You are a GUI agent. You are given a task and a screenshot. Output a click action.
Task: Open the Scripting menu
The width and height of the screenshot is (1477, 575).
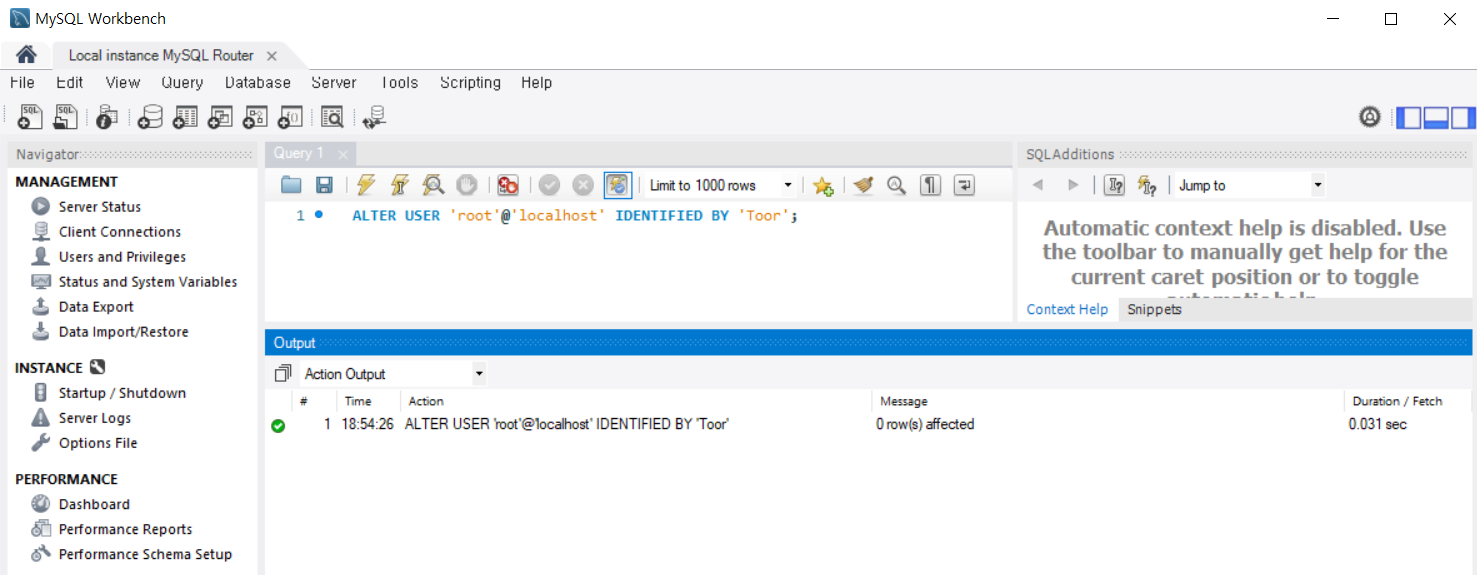tap(470, 83)
